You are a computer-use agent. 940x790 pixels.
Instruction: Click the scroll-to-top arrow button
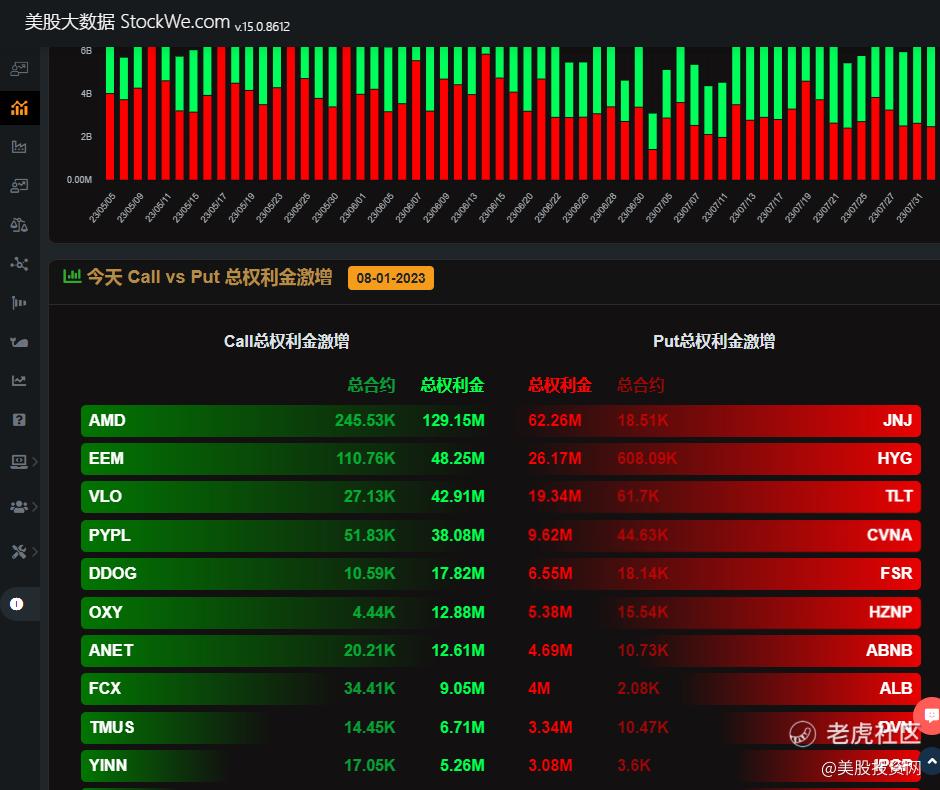[x=931, y=761]
